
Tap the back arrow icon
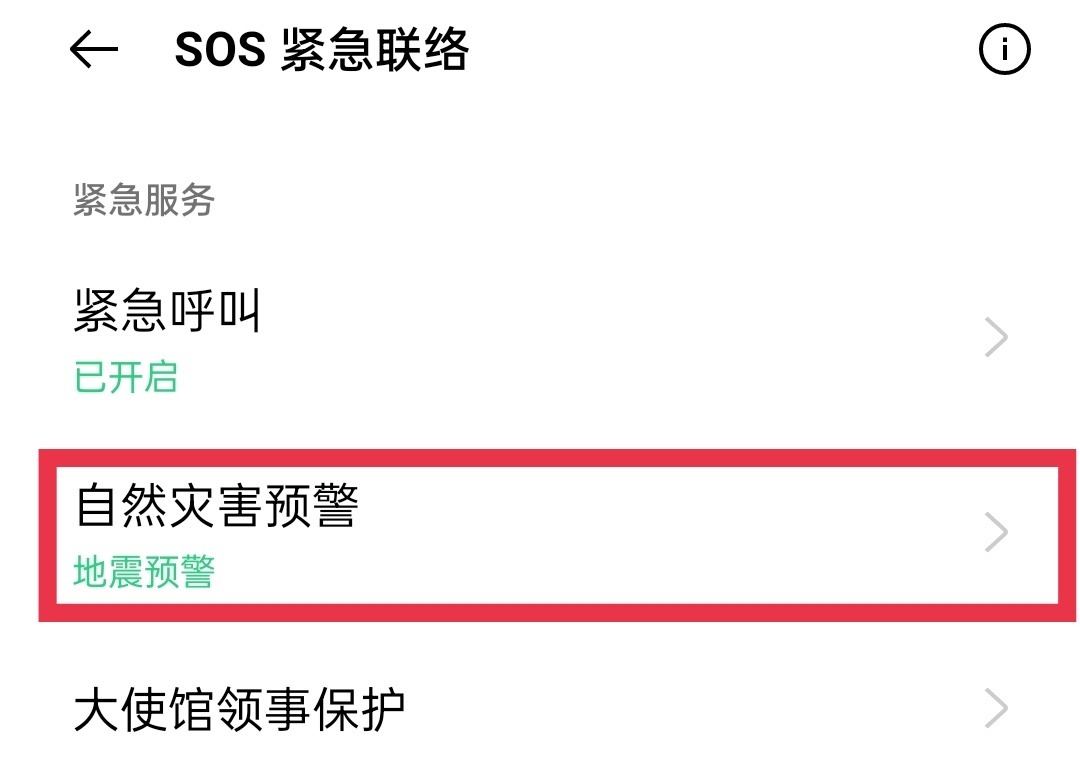[x=94, y=49]
